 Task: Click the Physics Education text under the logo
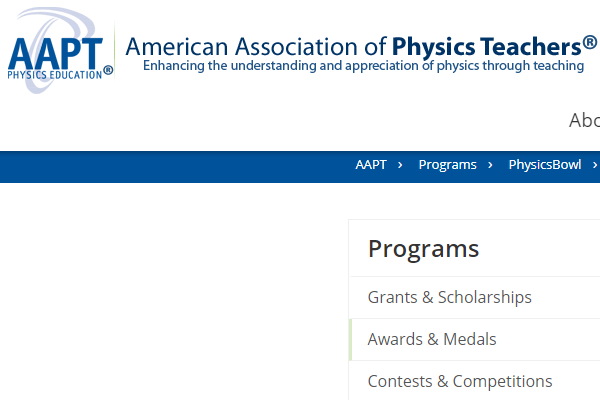click(55, 75)
